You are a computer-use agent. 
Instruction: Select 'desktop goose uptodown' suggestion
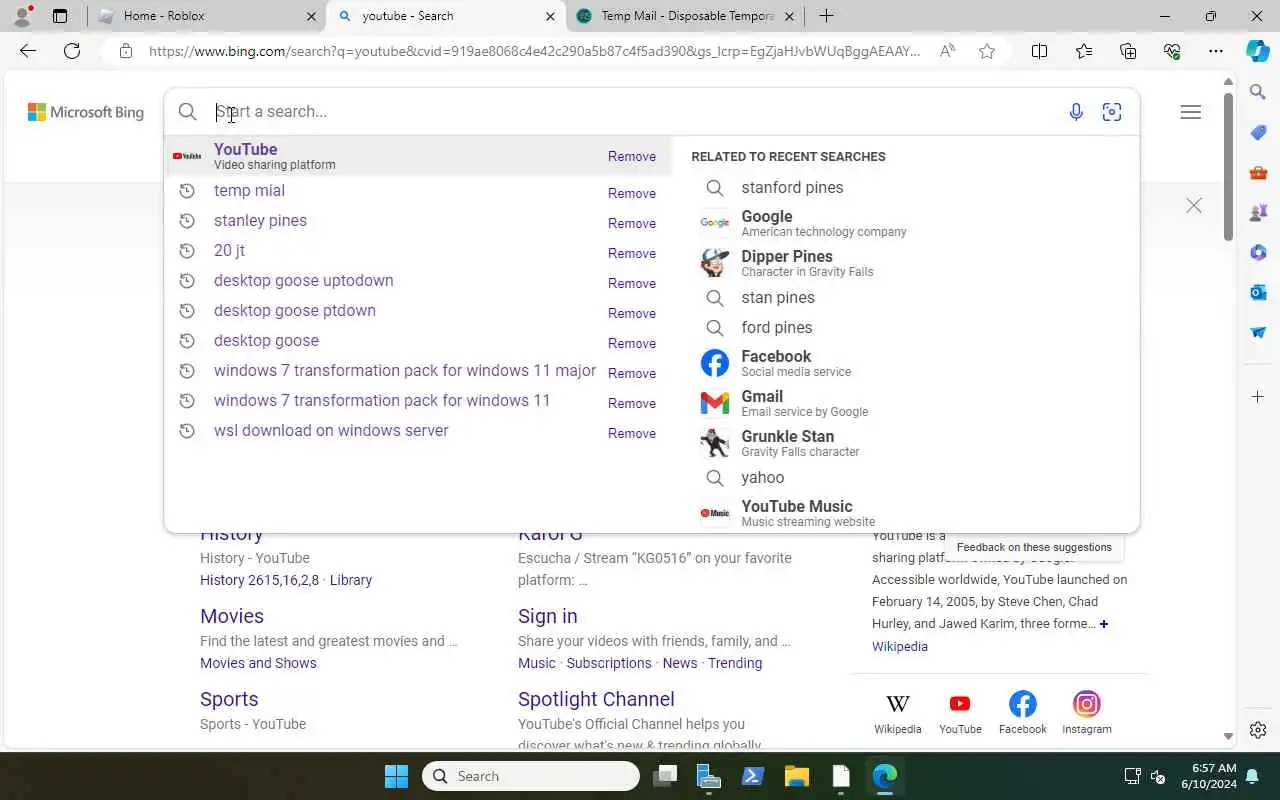pyautogui.click(x=303, y=280)
